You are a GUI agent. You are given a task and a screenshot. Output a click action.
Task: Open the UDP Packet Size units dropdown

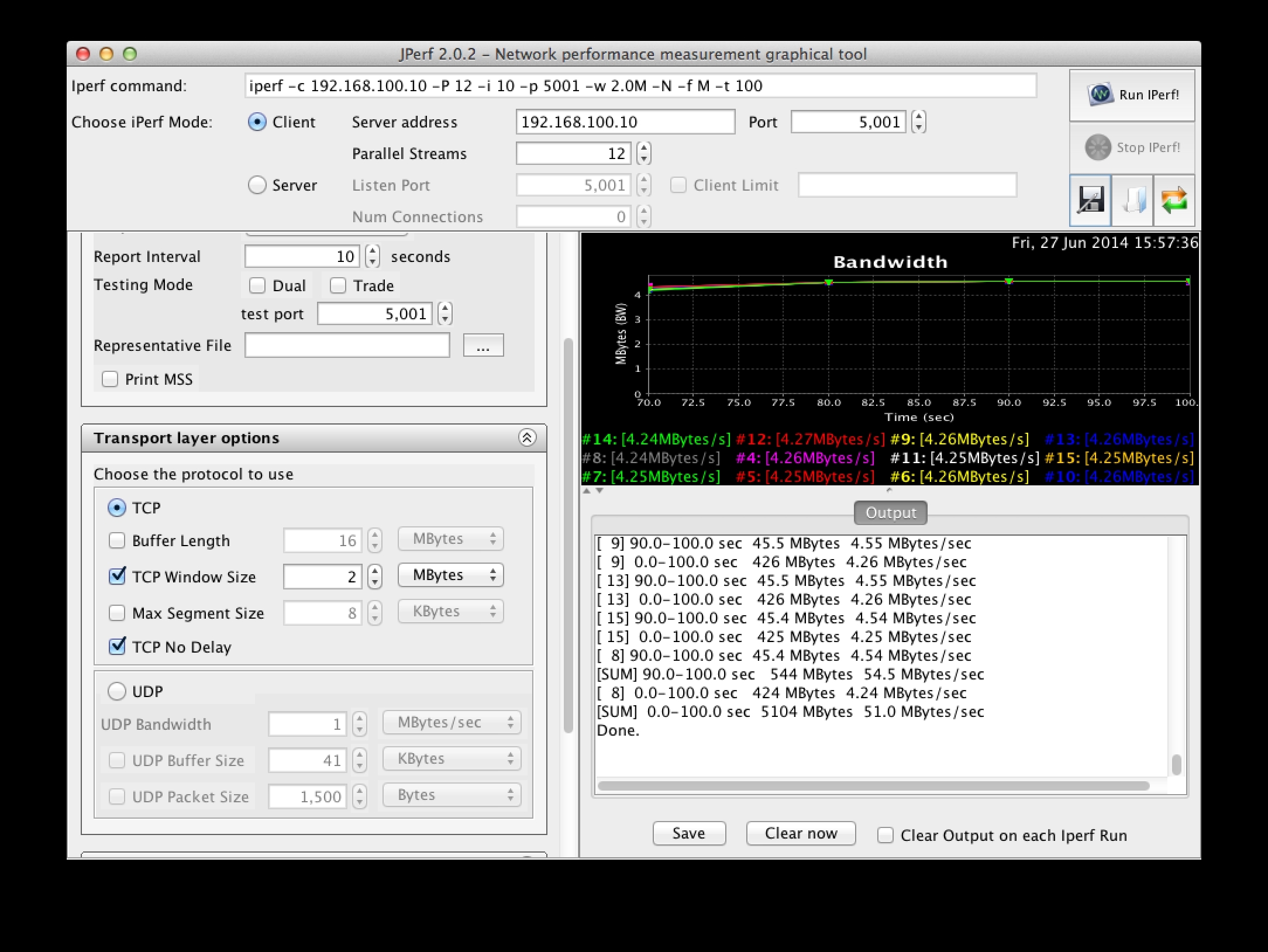coord(452,795)
